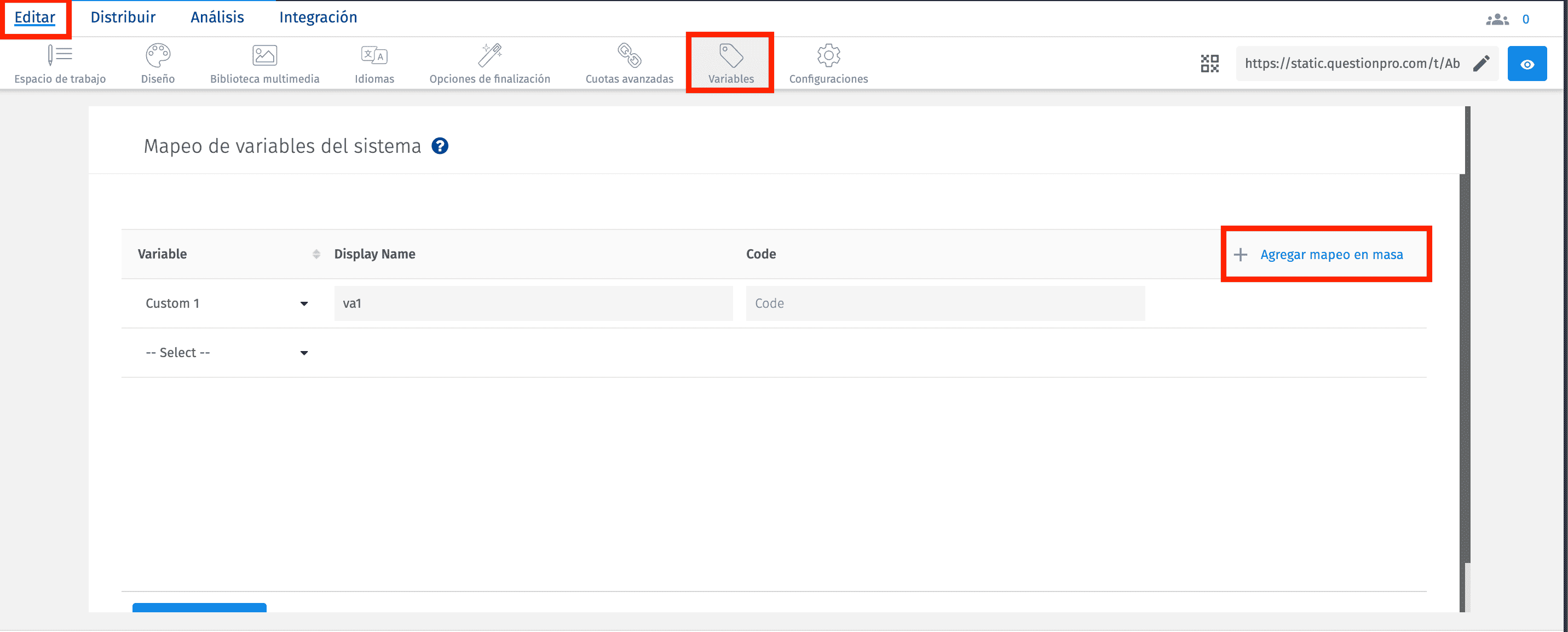Edit the survey URL with pencil icon
Screen dimensions: 1568x632
tap(1481, 63)
